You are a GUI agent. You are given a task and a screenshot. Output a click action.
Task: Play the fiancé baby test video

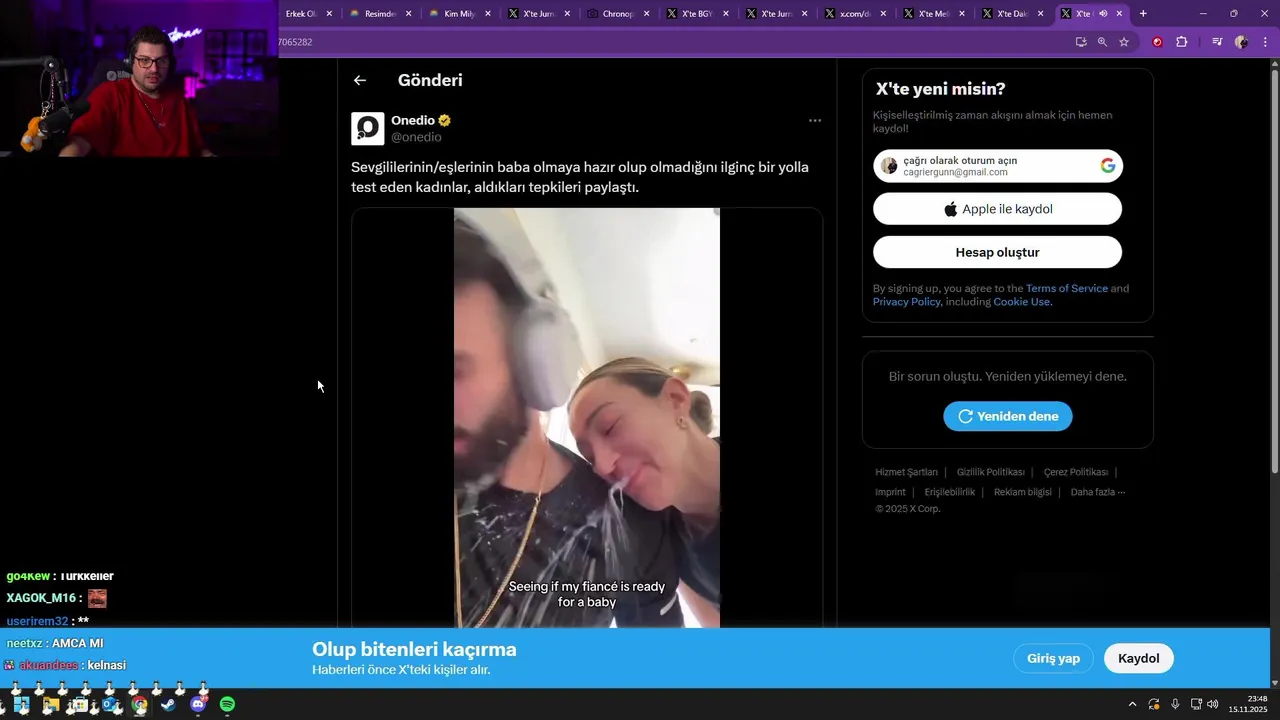[587, 418]
